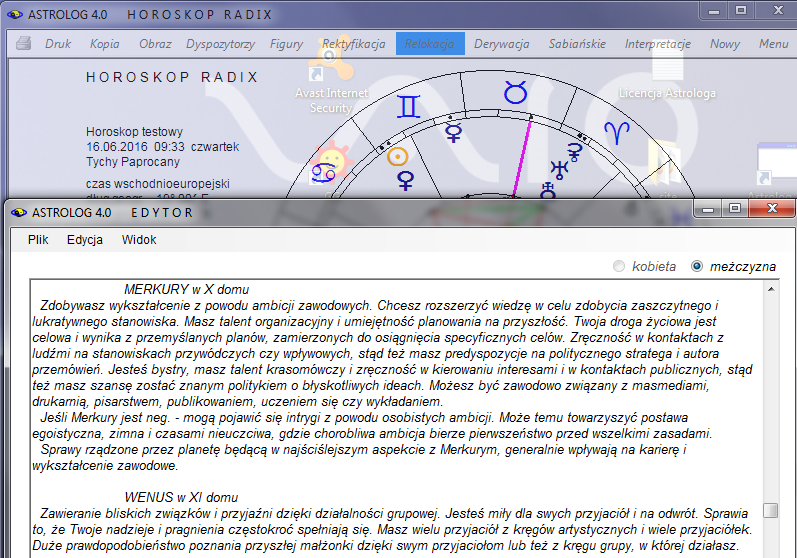The width and height of the screenshot is (797, 558).
Task: Open the Obraz menu item
Action: point(155,44)
